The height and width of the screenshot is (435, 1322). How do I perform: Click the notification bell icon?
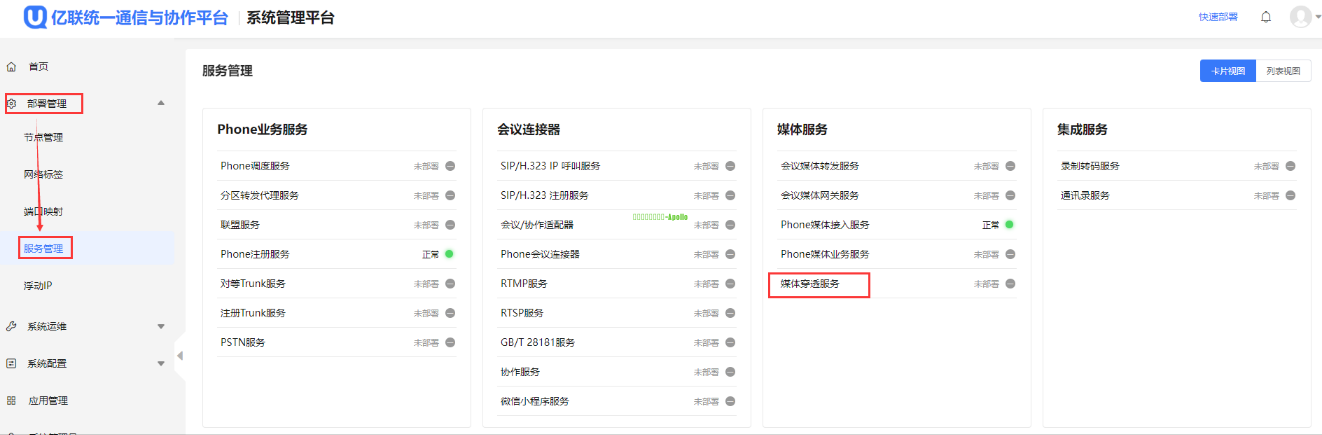pyautogui.click(x=1266, y=17)
